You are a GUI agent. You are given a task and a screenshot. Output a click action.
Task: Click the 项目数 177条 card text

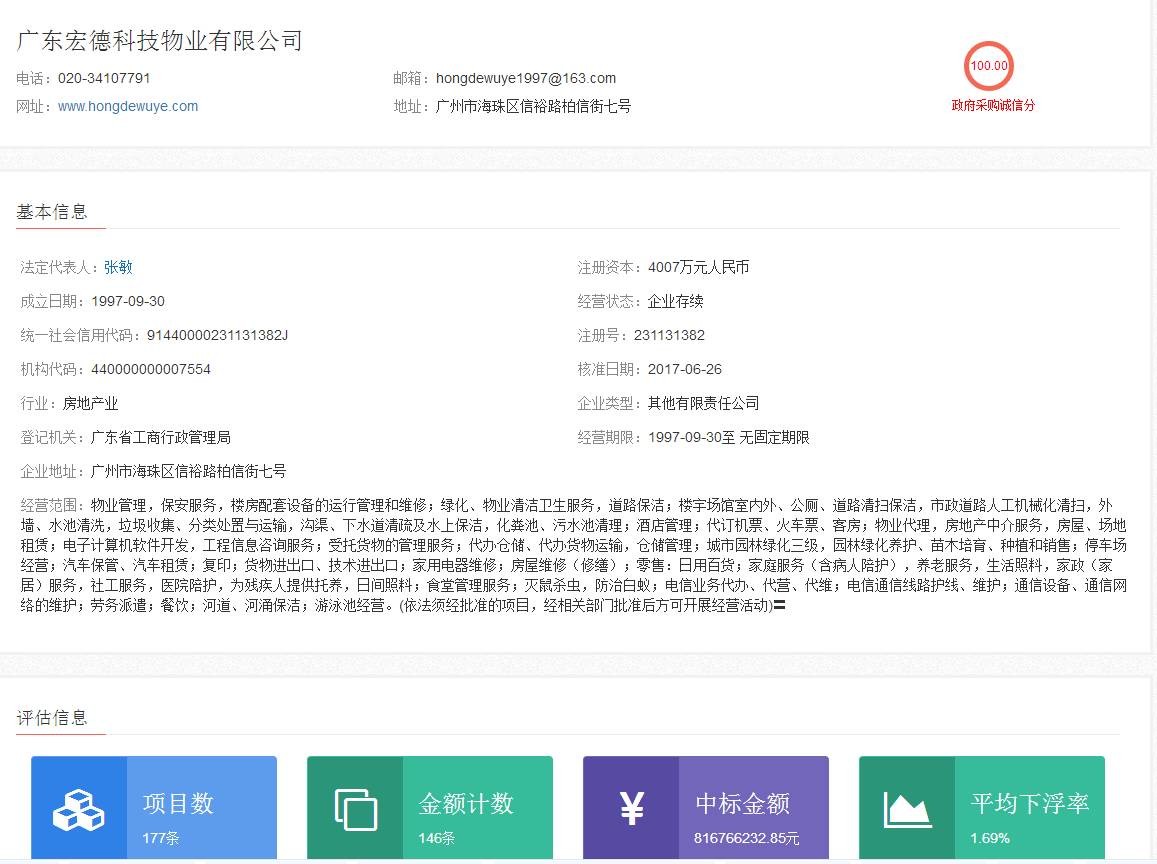click(x=178, y=818)
